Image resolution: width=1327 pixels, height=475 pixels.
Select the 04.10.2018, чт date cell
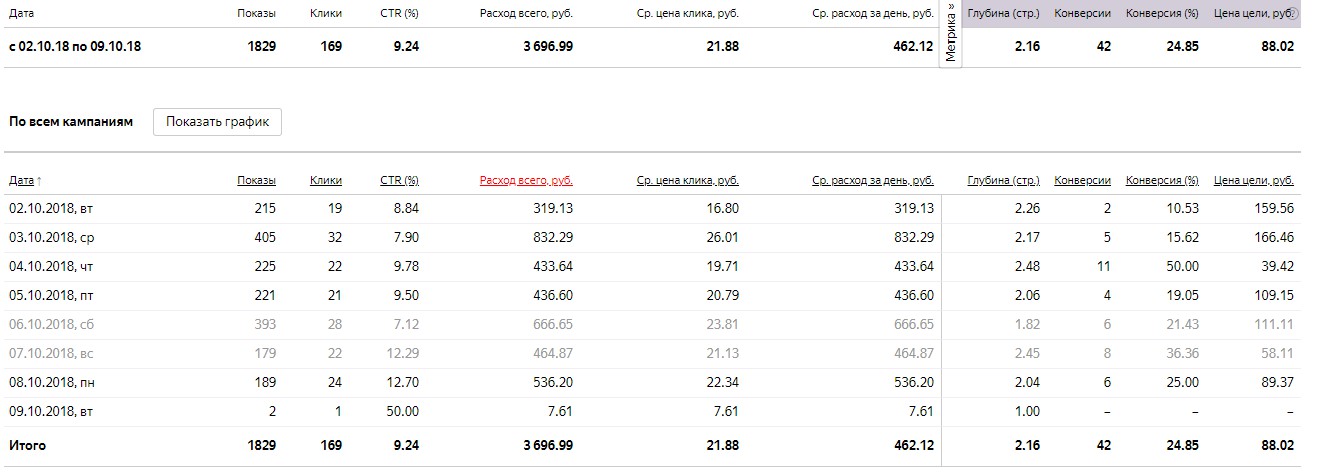[50, 267]
